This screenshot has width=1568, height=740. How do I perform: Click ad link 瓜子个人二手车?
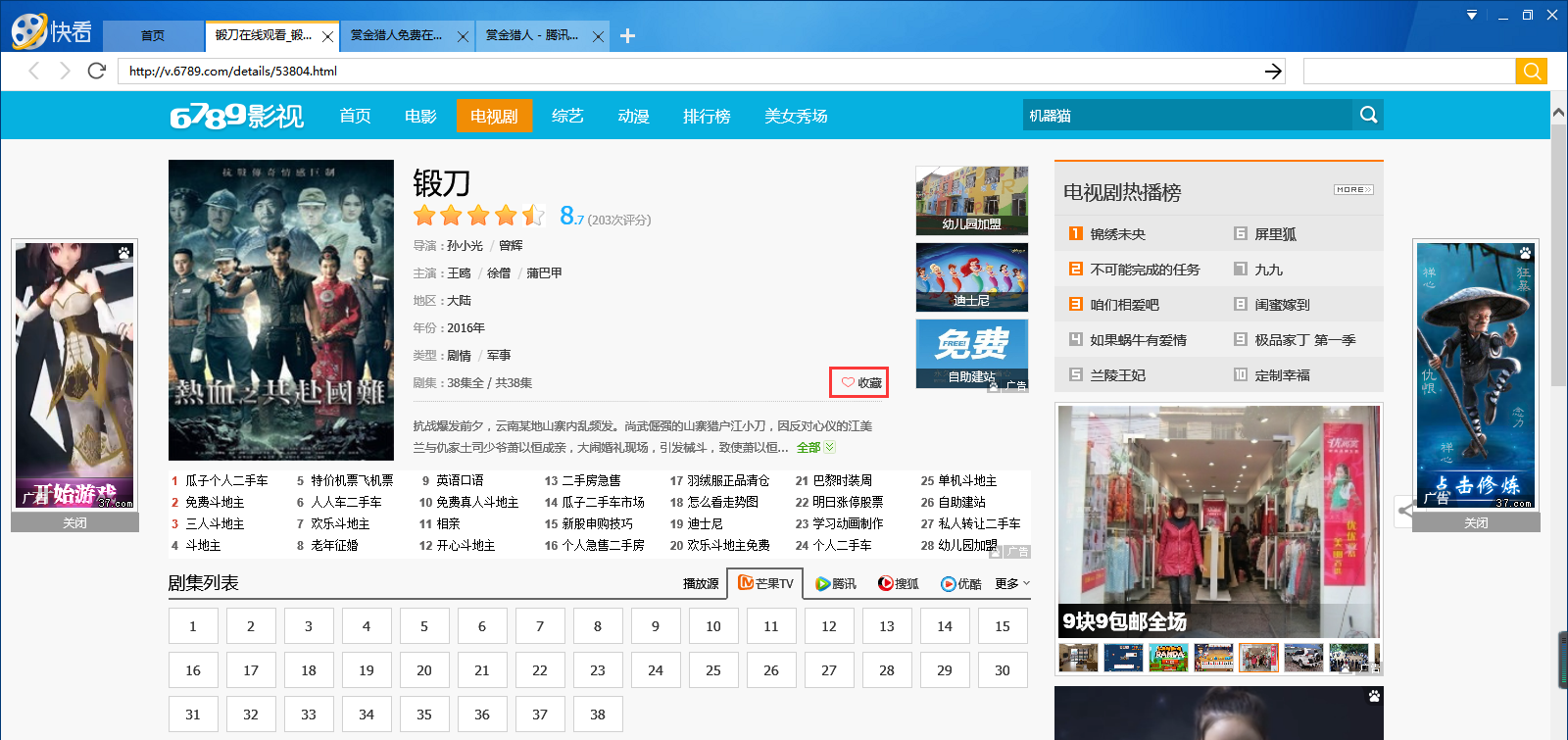click(x=226, y=480)
